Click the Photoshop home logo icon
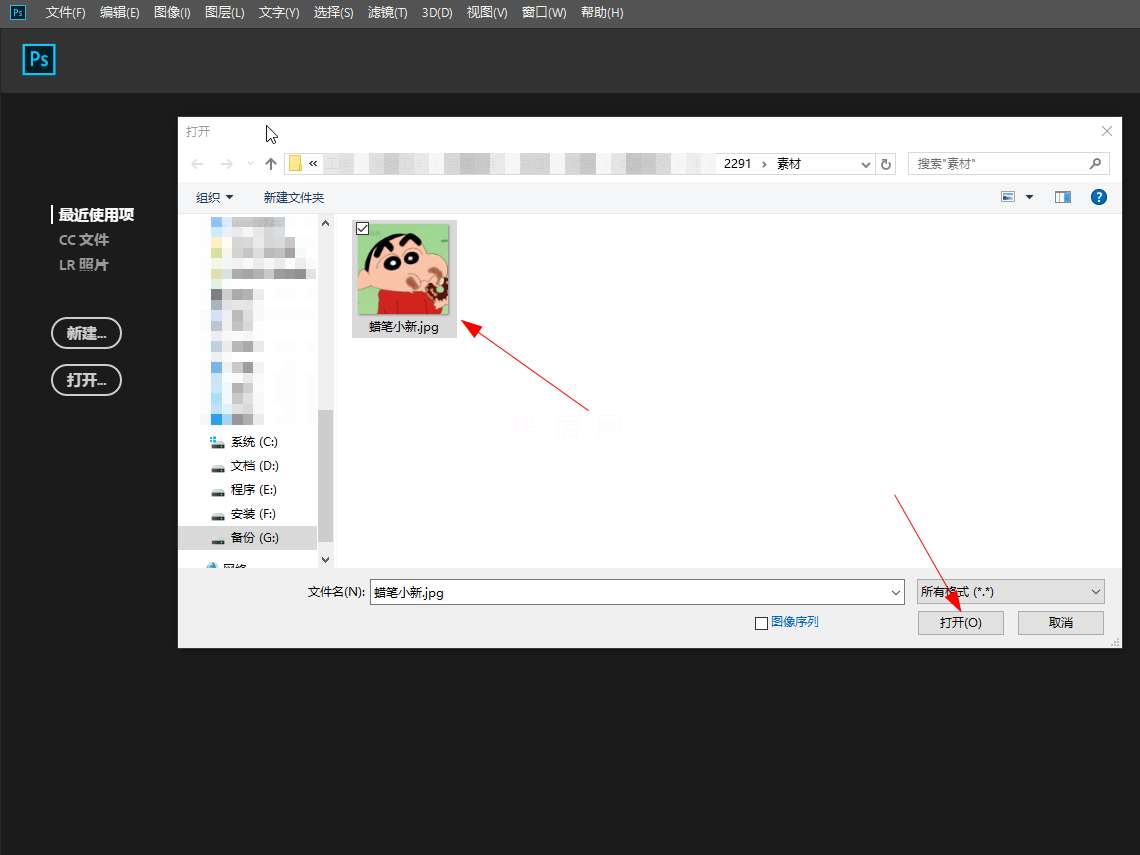The height and width of the screenshot is (855, 1140). [x=39, y=60]
